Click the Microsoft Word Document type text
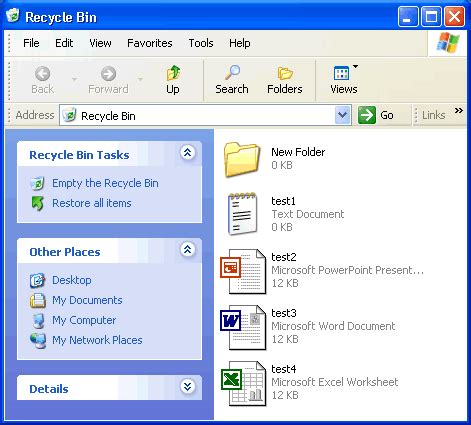This screenshot has width=471, height=425. (x=333, y=326)
